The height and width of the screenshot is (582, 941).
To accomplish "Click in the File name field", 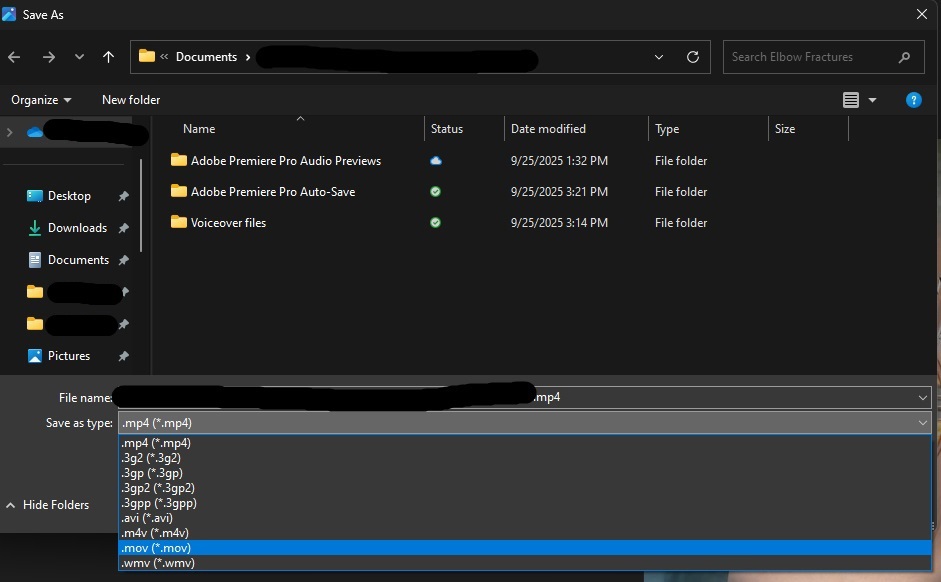I will (523, 397).
